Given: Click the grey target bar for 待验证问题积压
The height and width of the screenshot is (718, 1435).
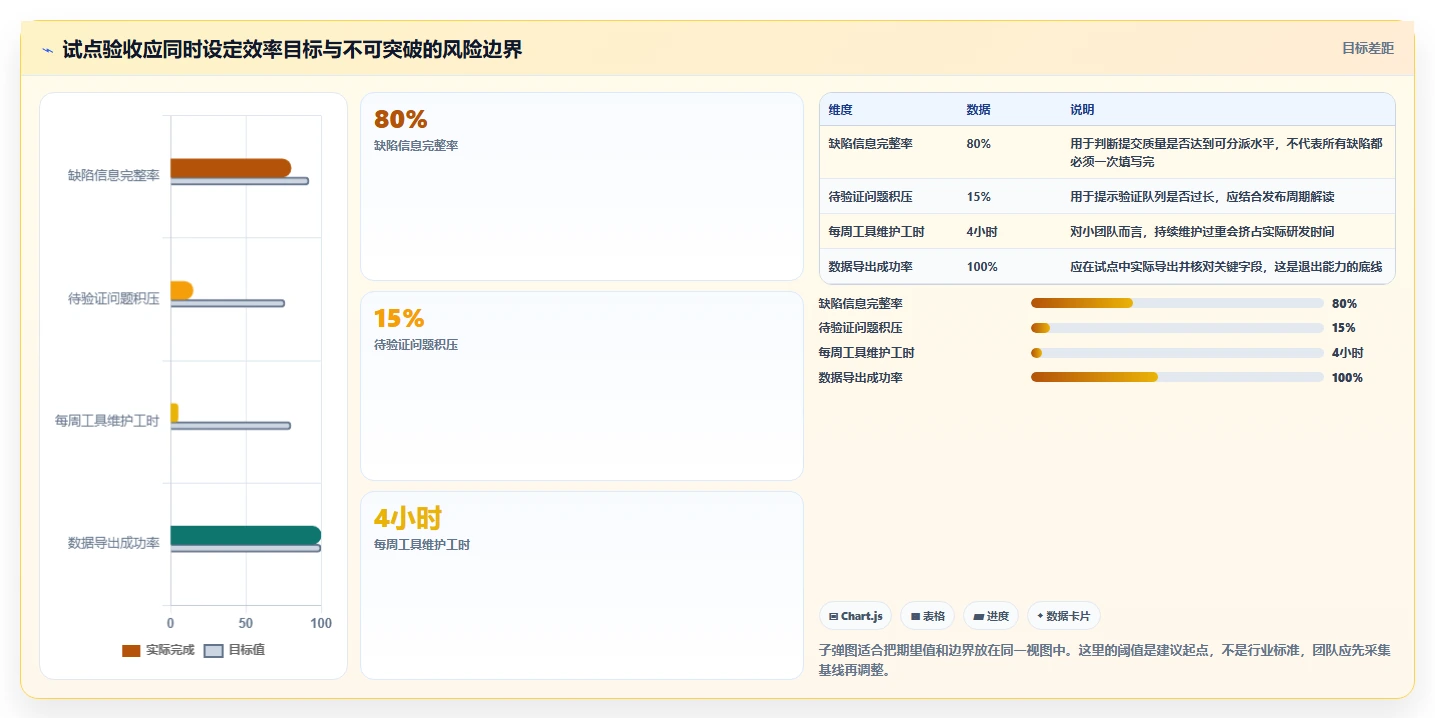Looking at the screenshot, I should click(x=227, y=303).
